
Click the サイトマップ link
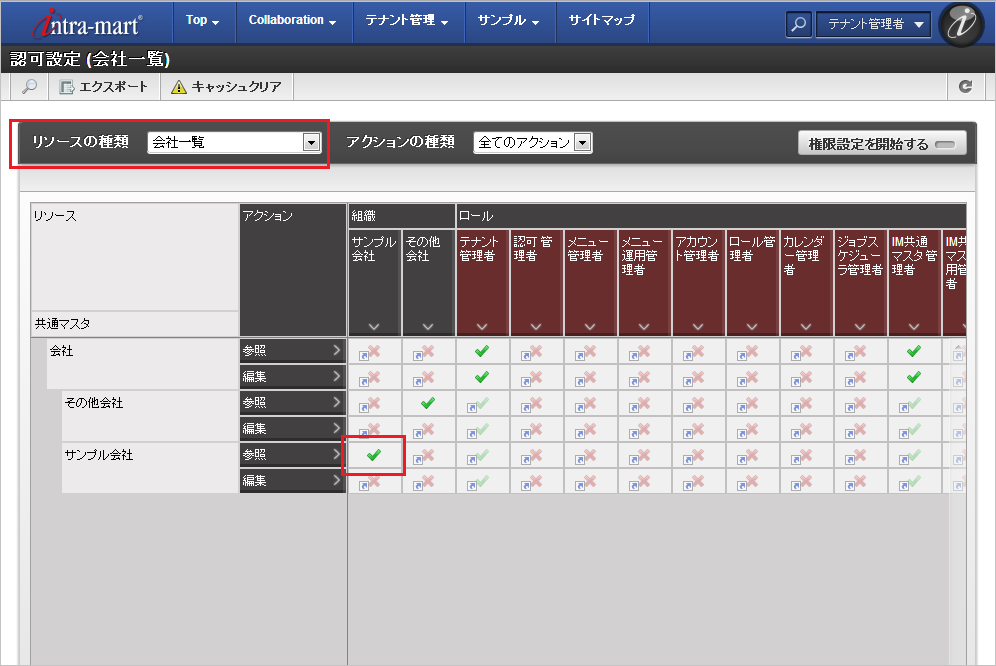601,21
